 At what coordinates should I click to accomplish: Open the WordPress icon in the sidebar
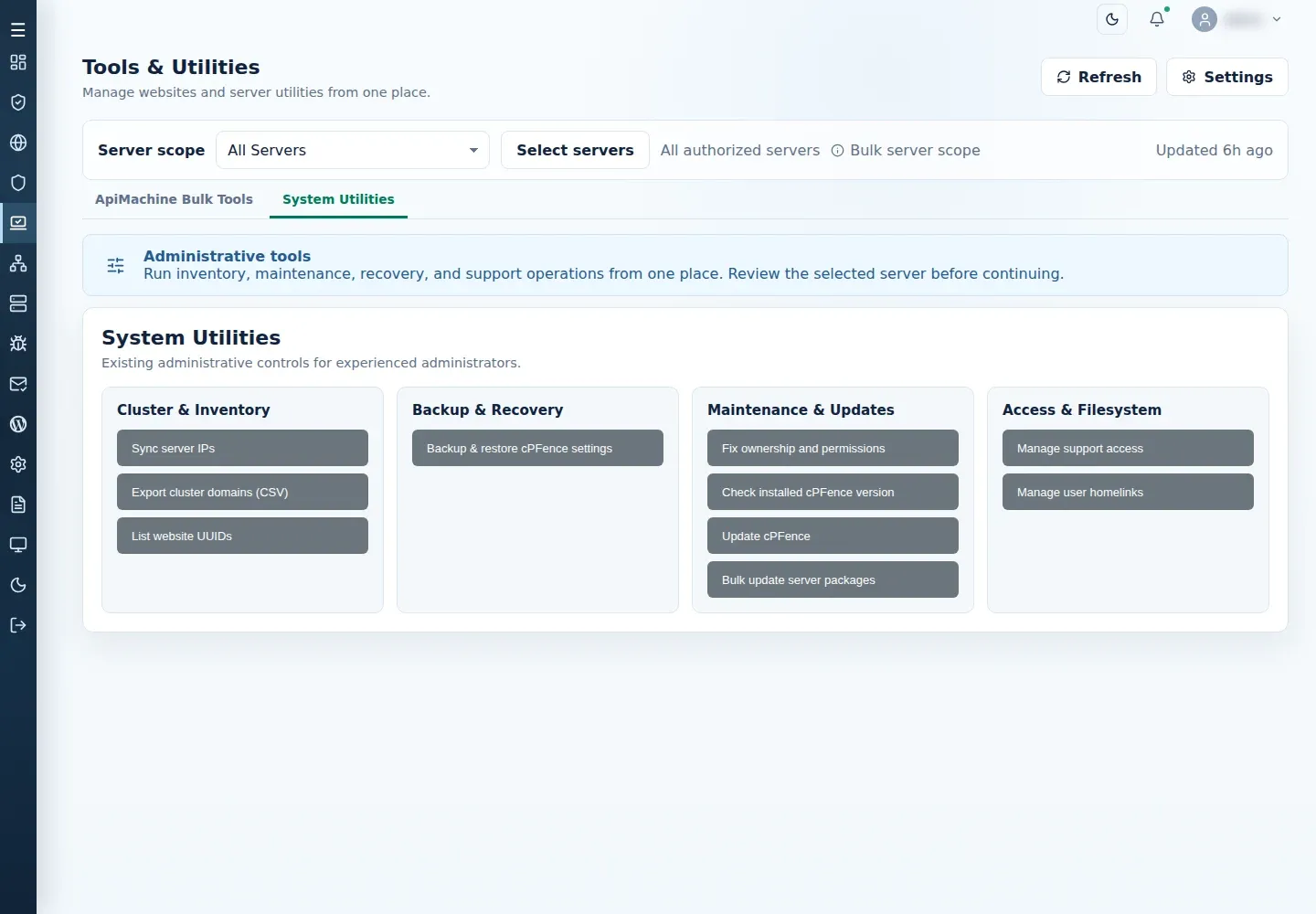pos(18,424)
